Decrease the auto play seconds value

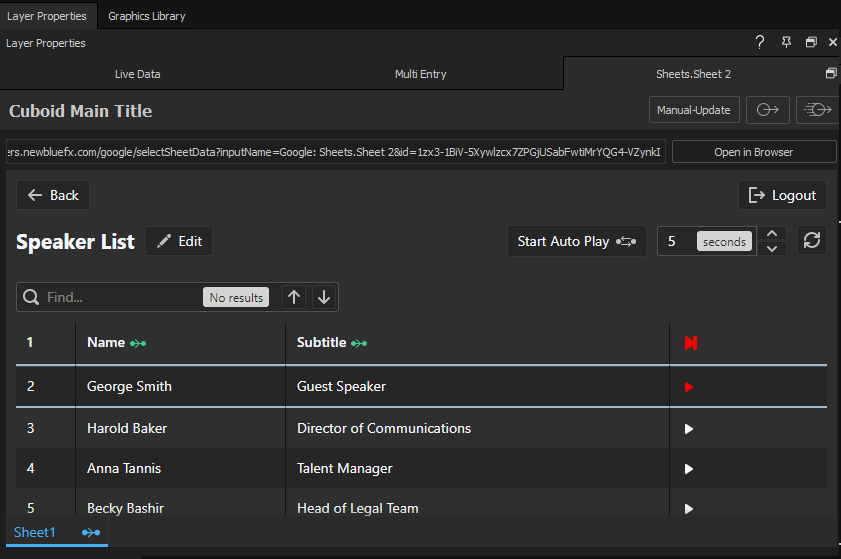[x=771, y=249]
